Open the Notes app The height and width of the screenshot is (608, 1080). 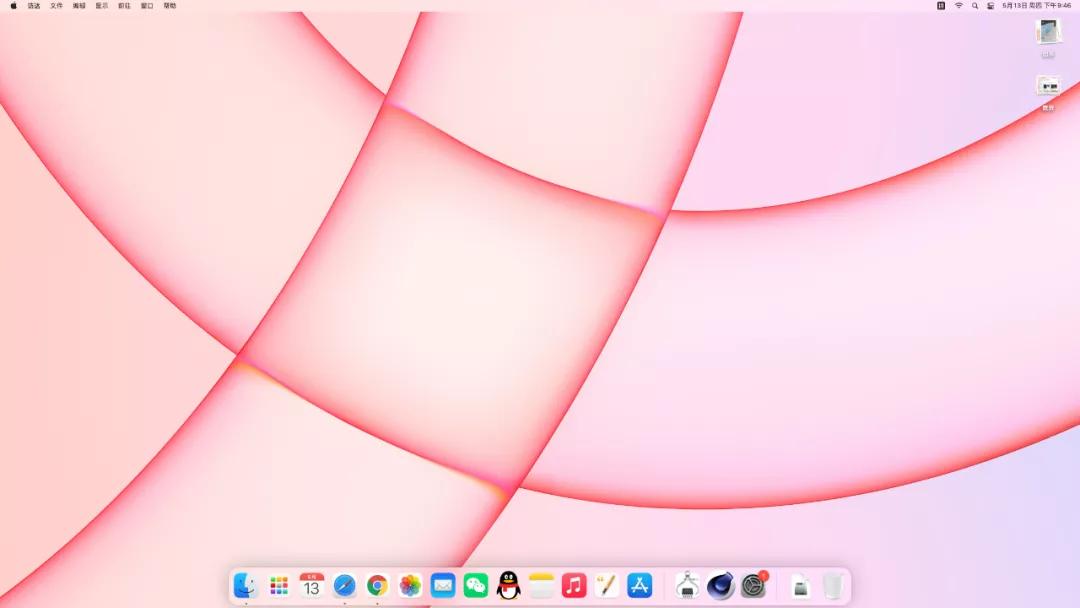pos(541,586)
